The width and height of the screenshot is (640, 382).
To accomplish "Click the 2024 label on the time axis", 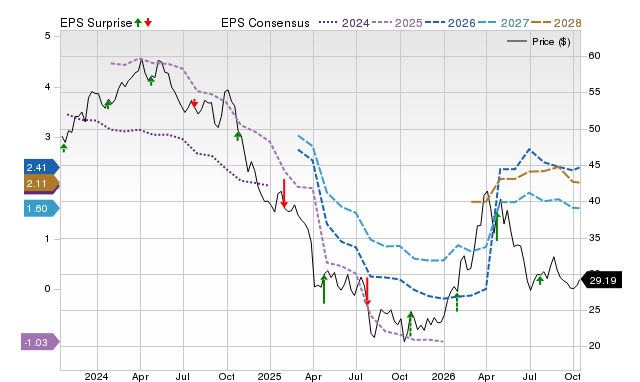I will pyautogui.click(x=97, y=376).
